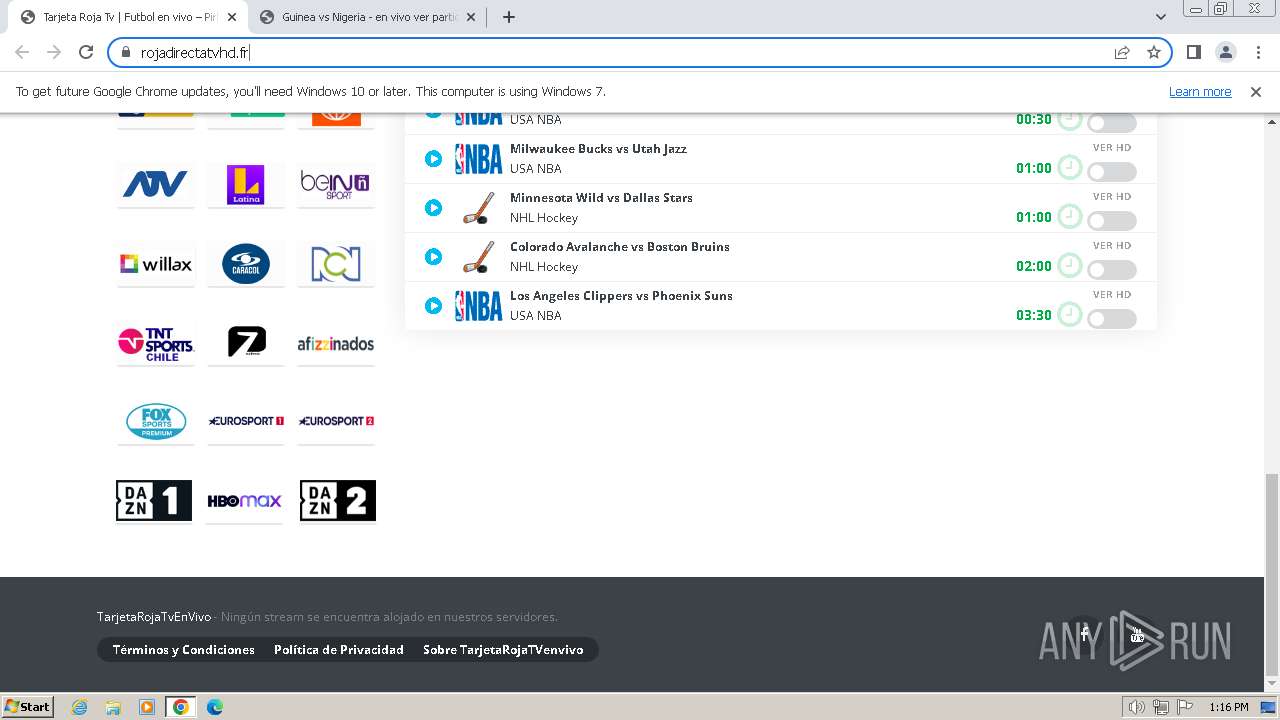1280x720 pixels.
Task: Open the Afizzinados channel logo
Action: tap(336, 343)
